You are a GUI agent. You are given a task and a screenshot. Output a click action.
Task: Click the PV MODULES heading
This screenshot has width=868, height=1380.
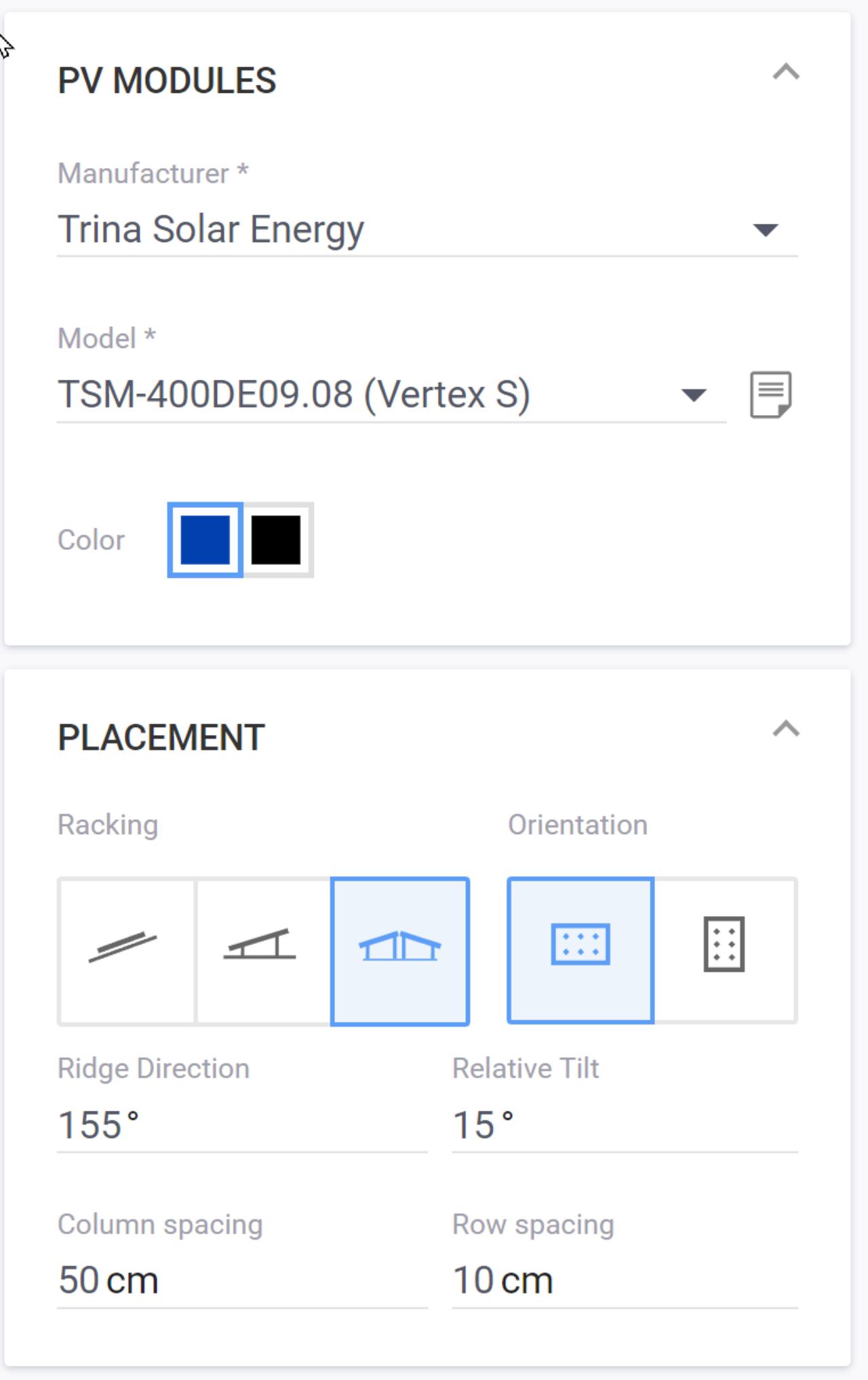point(167,81)
